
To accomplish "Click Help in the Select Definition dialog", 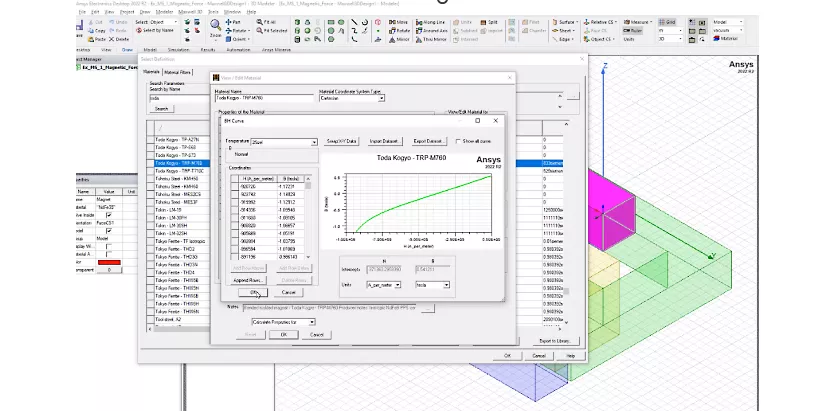I will 570,356.
